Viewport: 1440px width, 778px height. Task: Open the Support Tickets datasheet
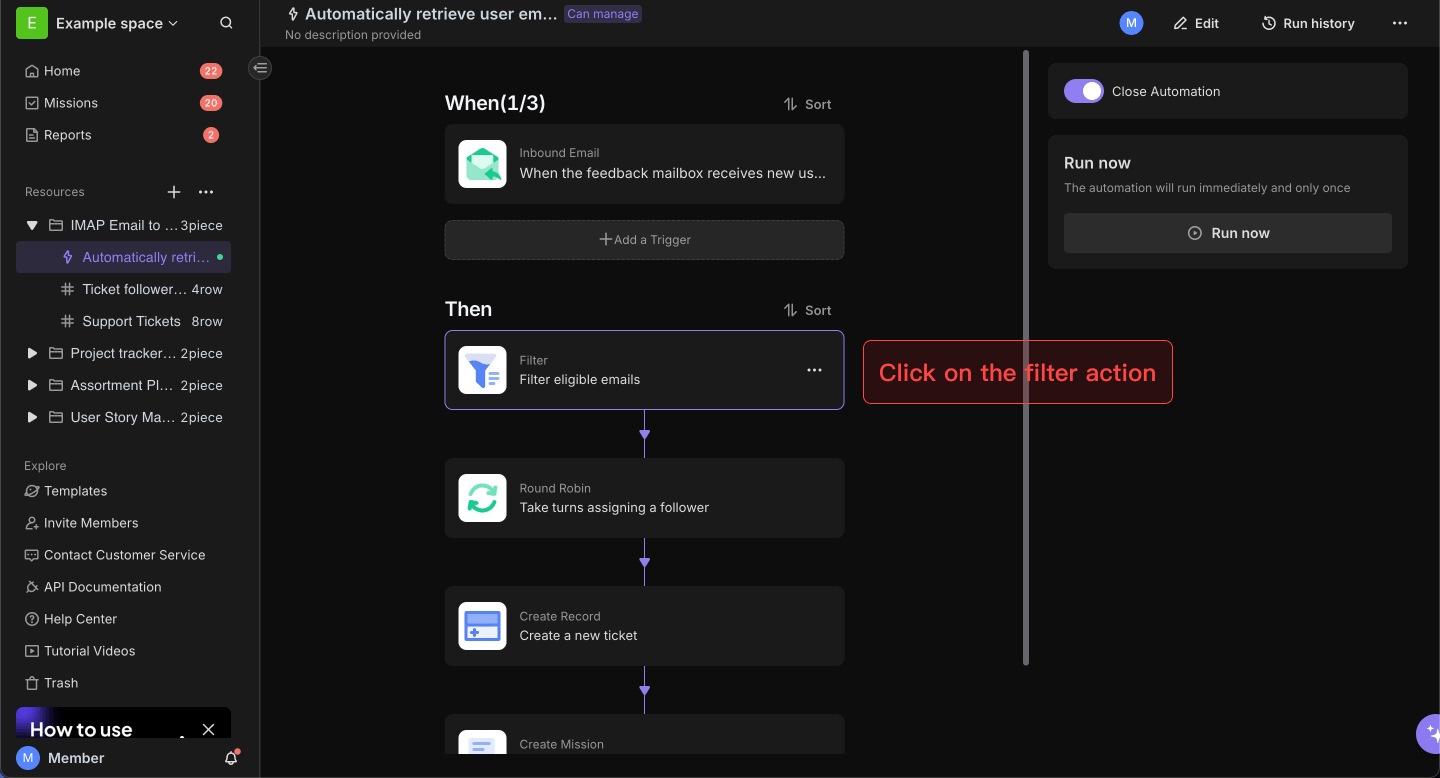[x=124, y=321]
